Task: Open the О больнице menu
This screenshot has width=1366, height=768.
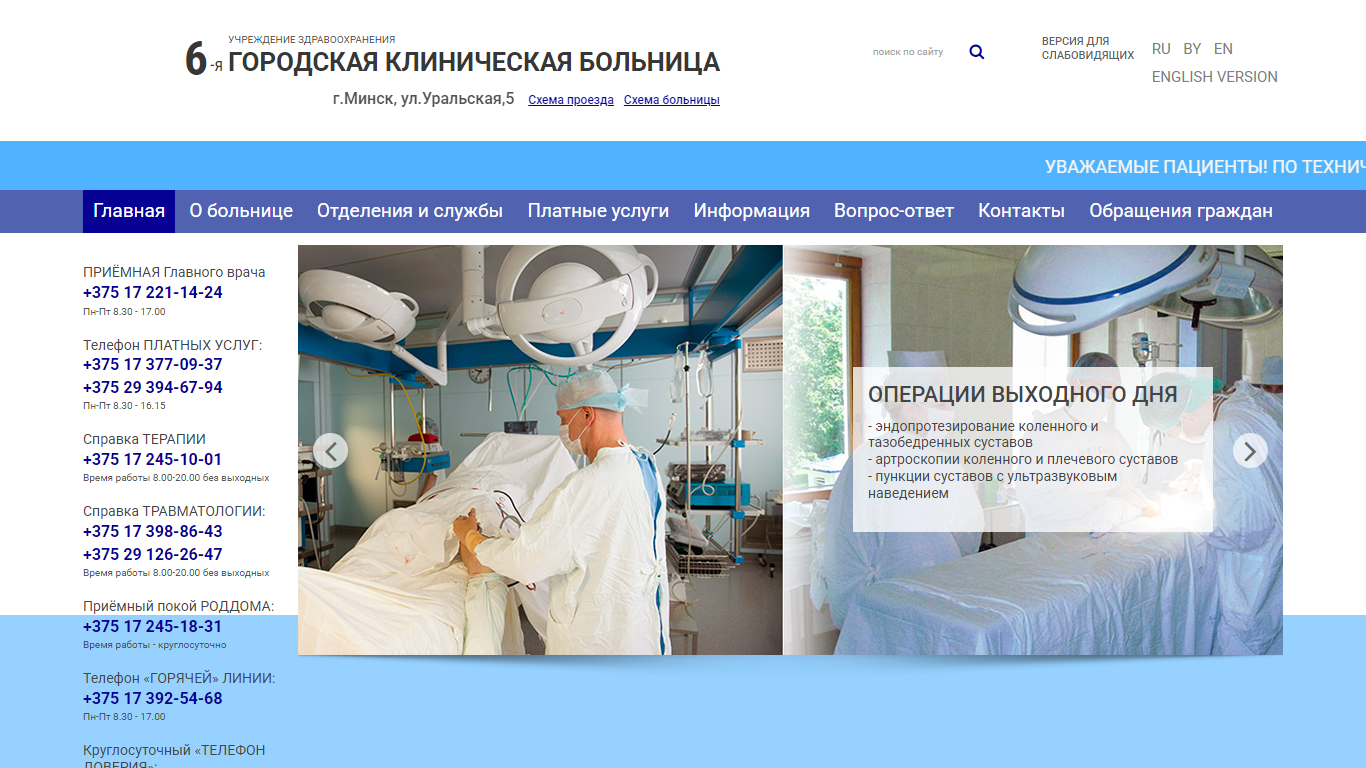Action: (x=241, y=211)
